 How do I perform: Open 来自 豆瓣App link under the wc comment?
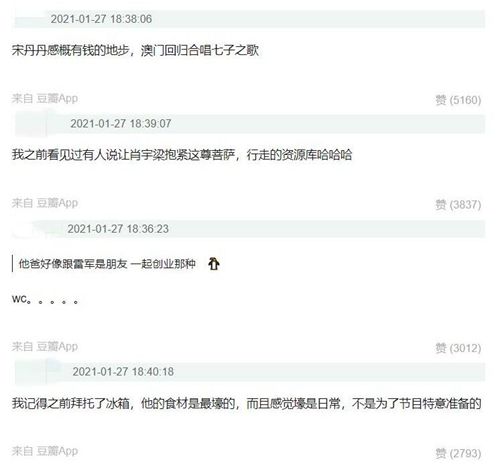pyautogui.click(x=45, y=347)
